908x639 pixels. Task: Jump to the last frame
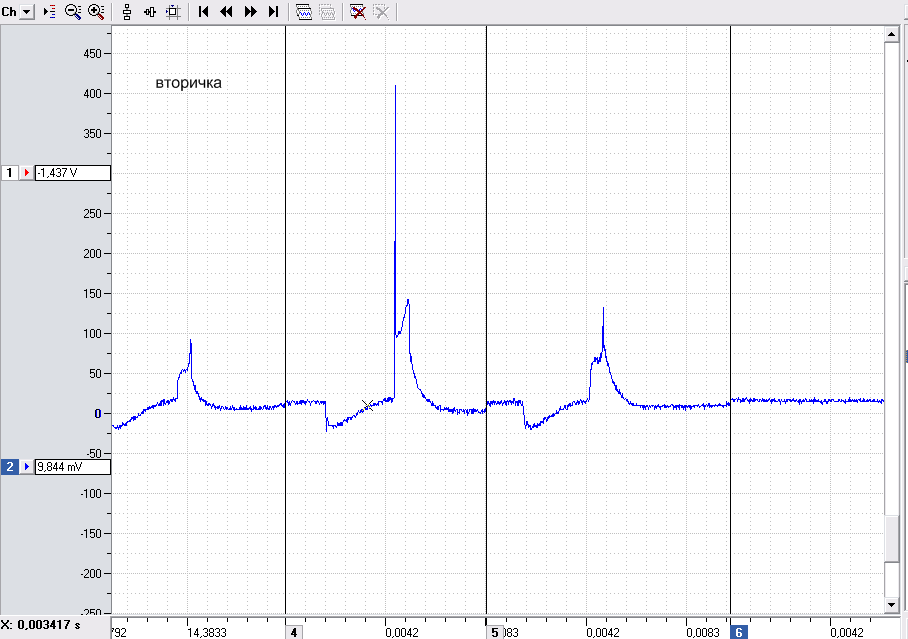point(273,12)
